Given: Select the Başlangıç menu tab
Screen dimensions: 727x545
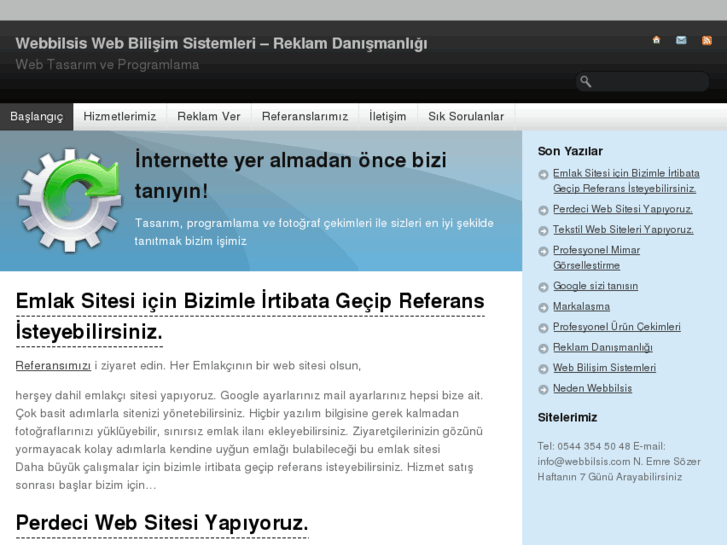Looking at the screenshot, I should click(37, 116).
